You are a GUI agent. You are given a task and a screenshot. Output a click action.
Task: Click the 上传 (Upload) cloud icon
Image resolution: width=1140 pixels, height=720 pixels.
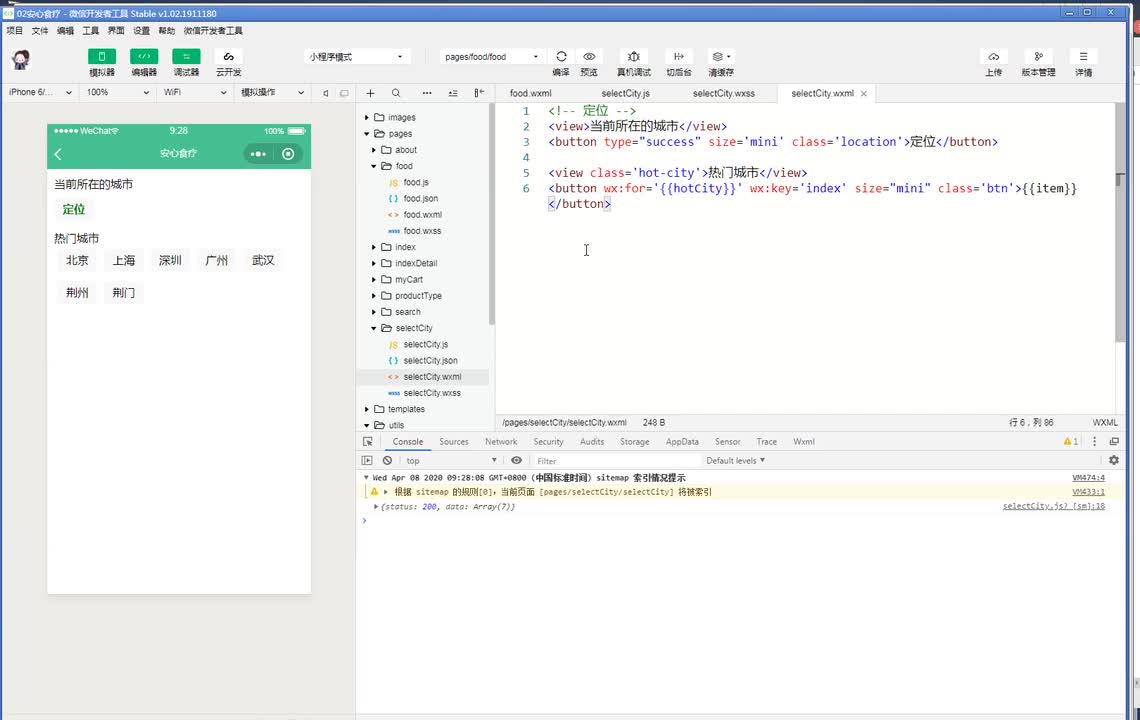[993, 57]
